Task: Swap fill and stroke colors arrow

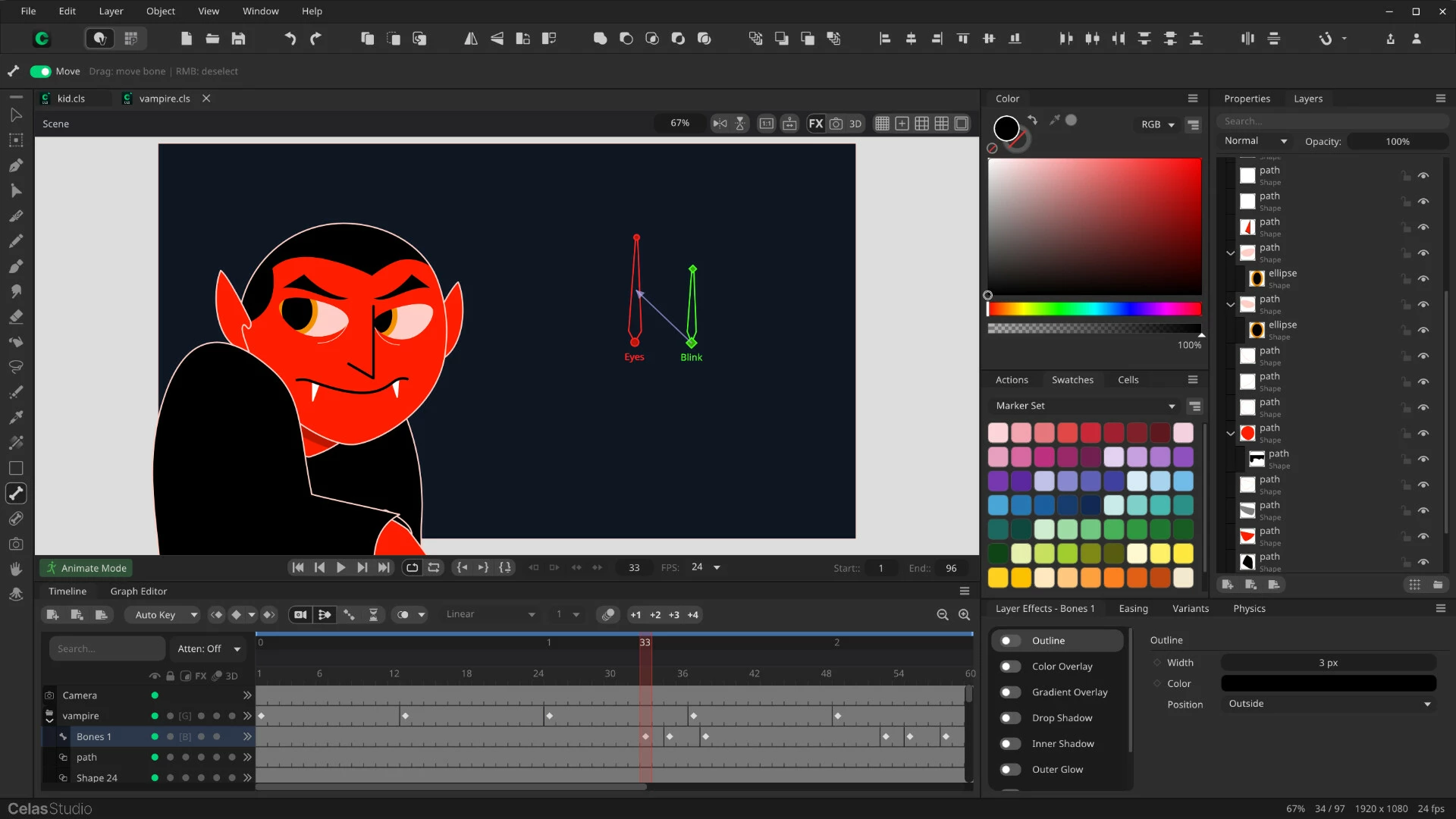Action: (1032, 120)
